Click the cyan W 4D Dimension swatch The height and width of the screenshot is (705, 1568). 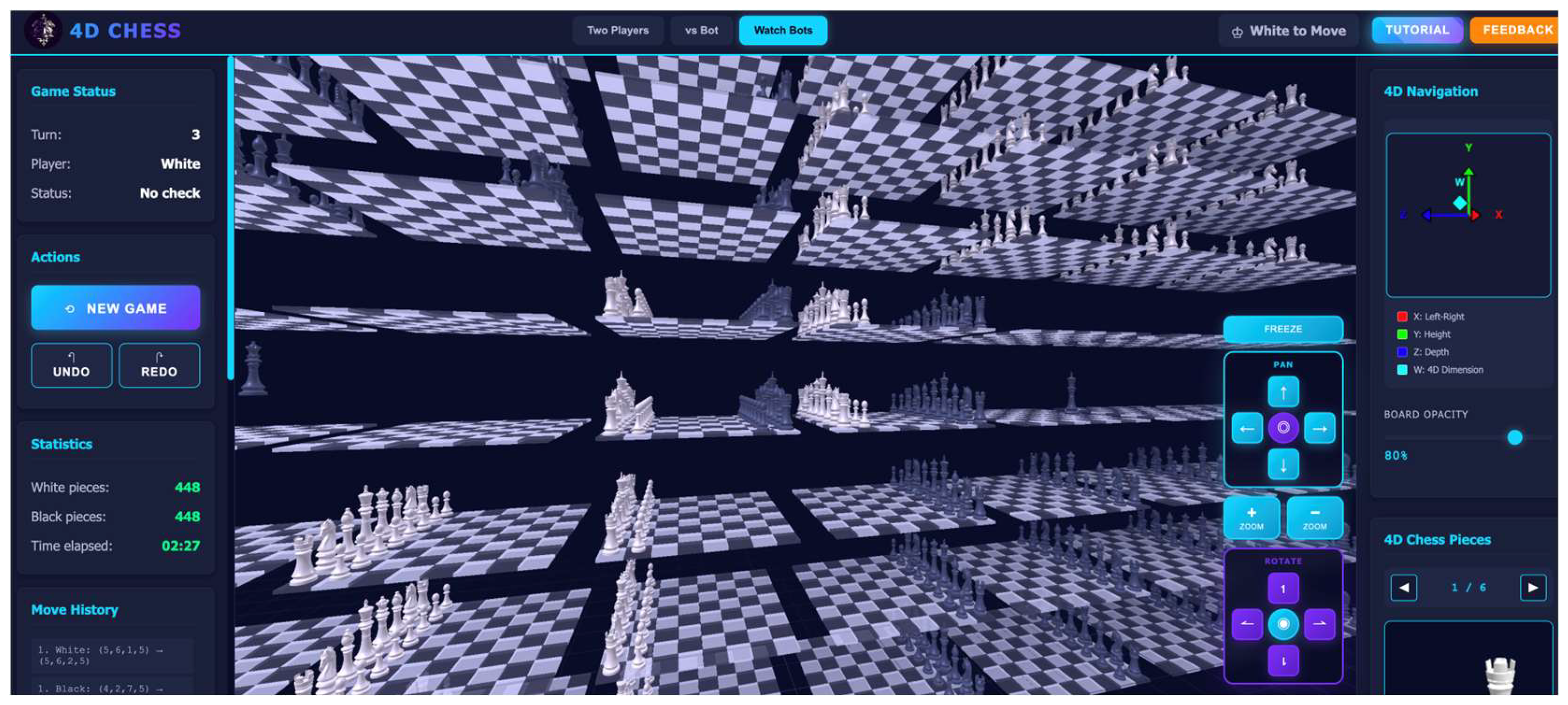tap(1402, 369)
